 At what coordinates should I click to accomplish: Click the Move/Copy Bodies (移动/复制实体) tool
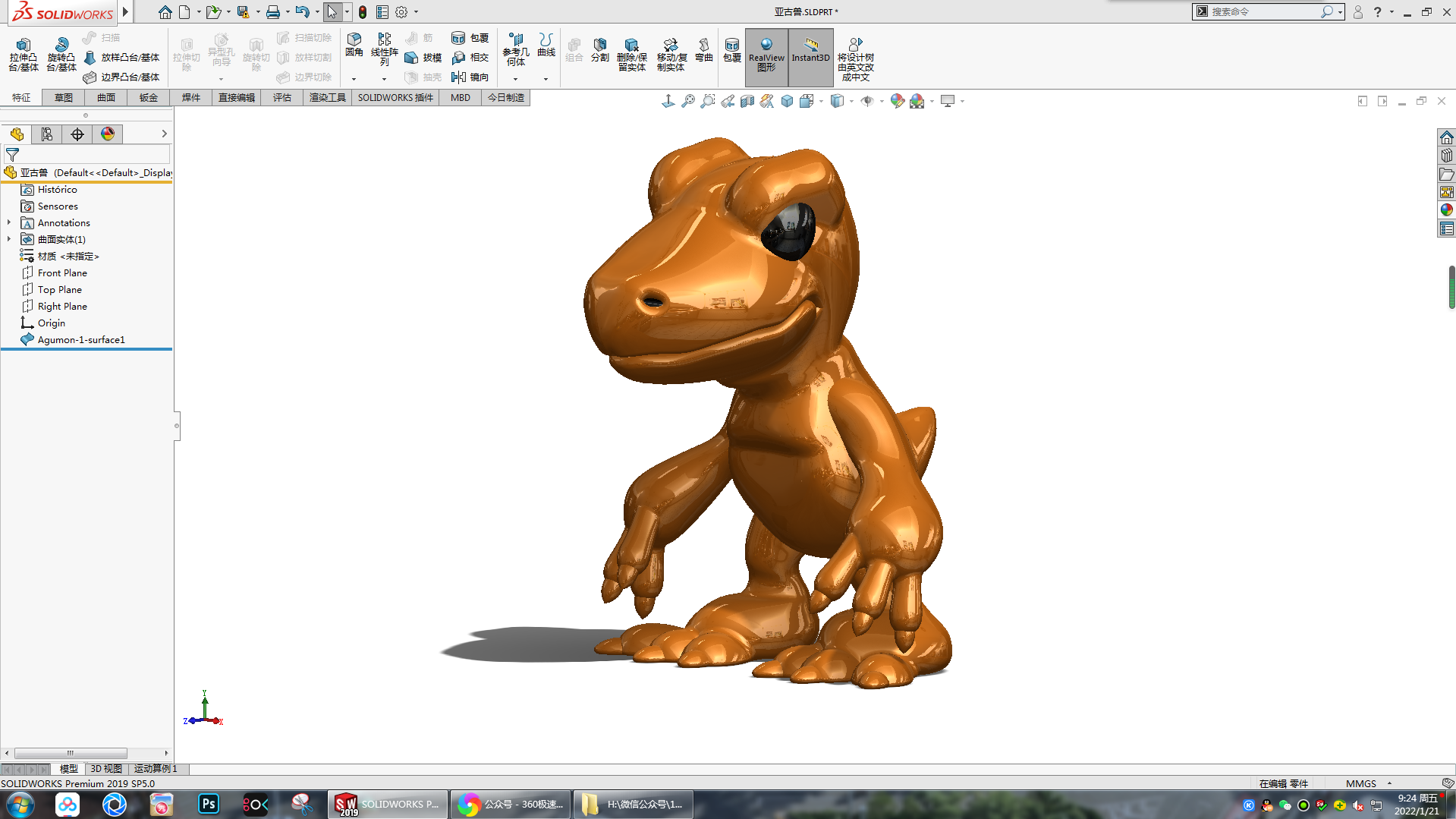671,55
